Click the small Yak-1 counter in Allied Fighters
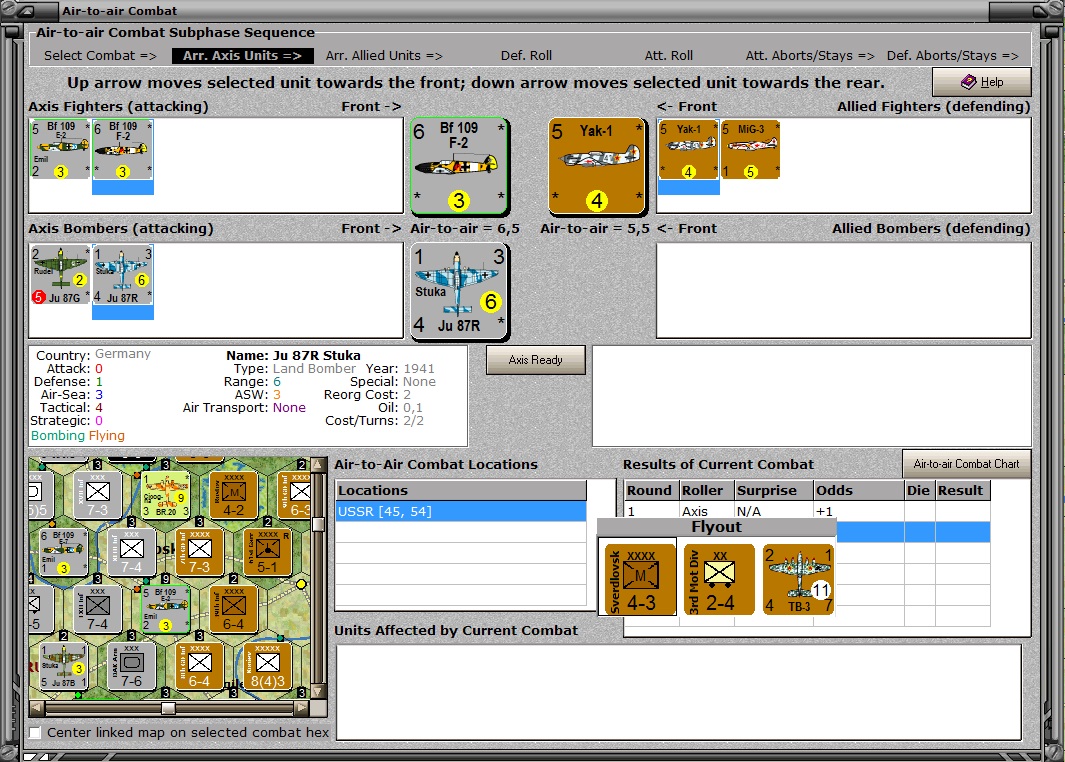The width and height of the screenshot is (1065, 762). click(x=688, y=149)
